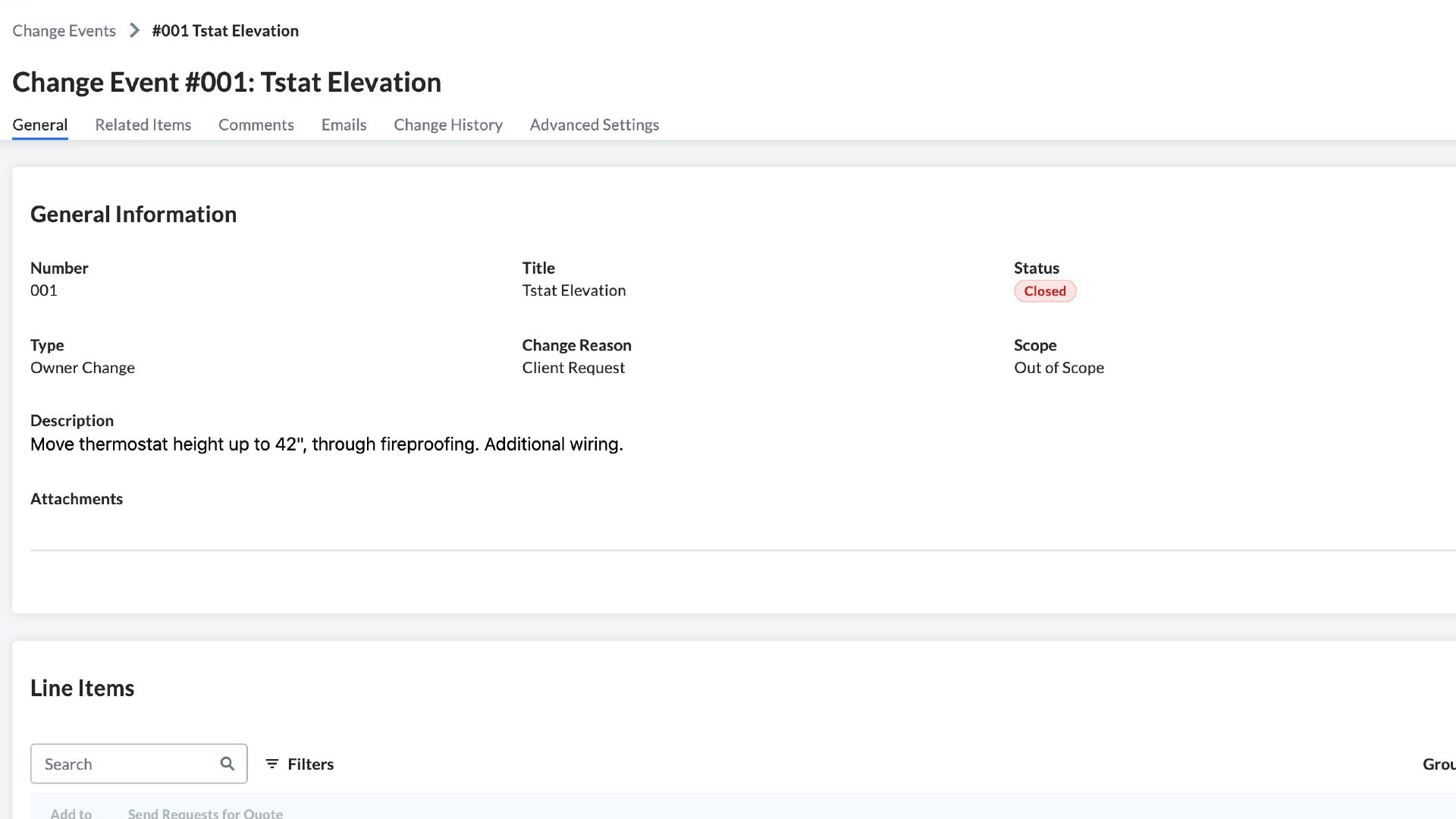1456x819 pixels.
Task: Switch to the Related Items tab
Action: point(143,124)
